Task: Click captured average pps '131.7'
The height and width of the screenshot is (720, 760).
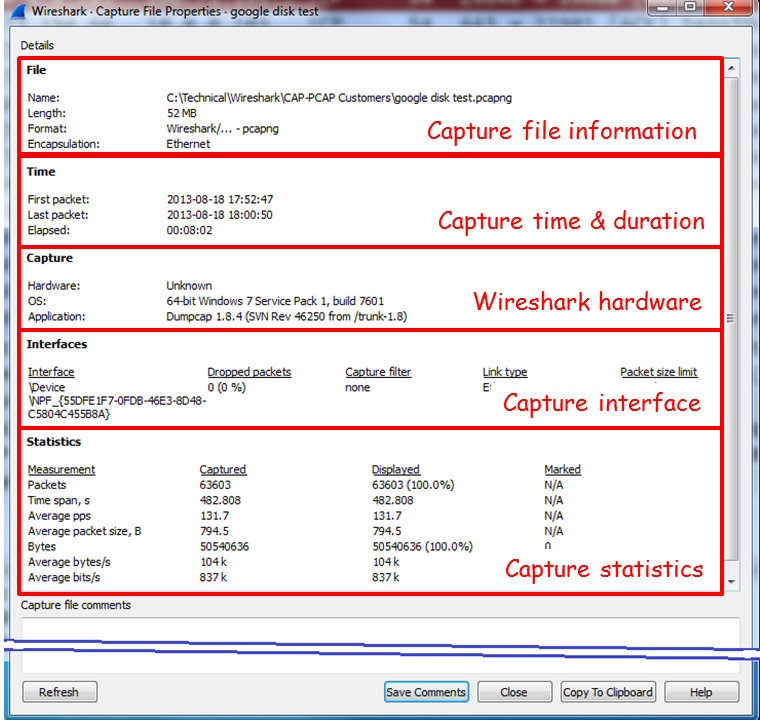Action: 215,516
